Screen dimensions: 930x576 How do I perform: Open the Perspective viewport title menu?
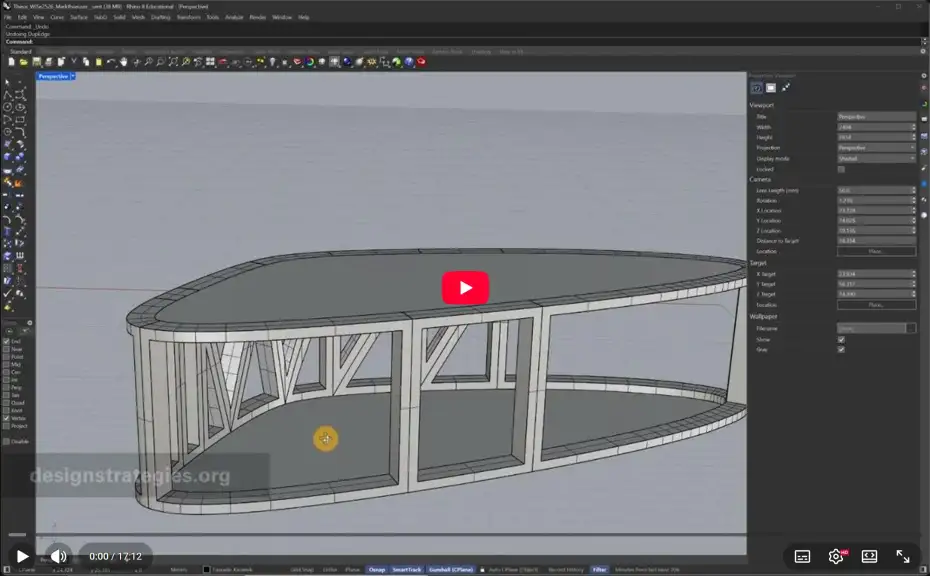(53, 76)
